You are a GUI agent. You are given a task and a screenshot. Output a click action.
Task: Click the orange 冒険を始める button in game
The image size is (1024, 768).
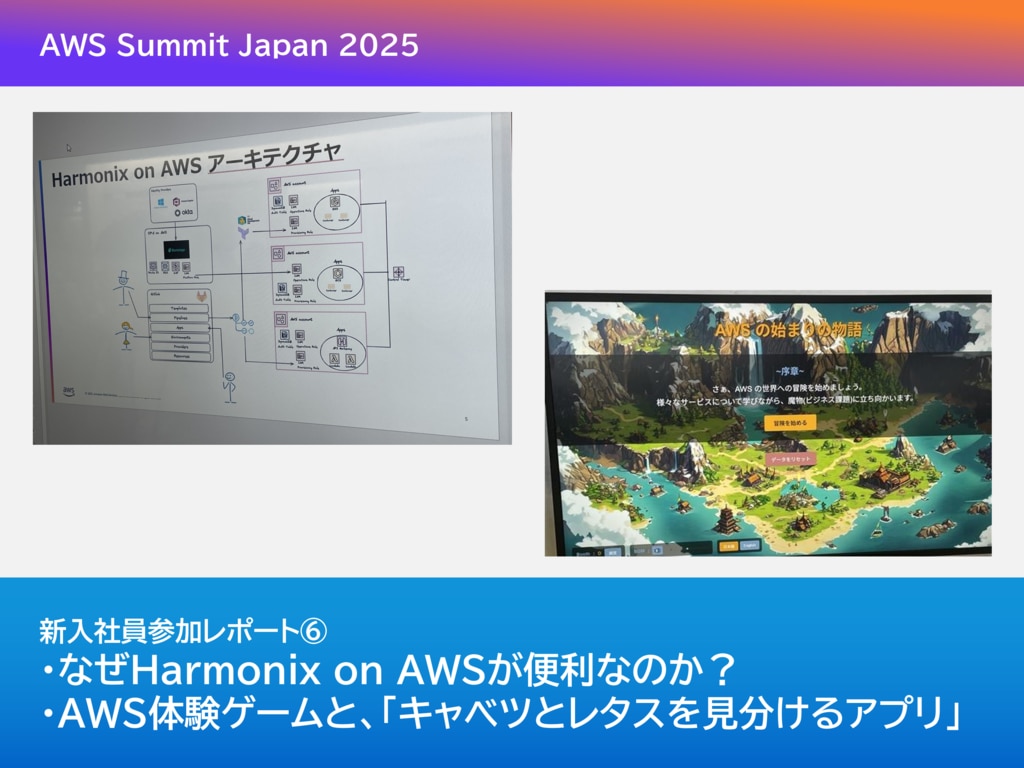click(x=790, y=423)
